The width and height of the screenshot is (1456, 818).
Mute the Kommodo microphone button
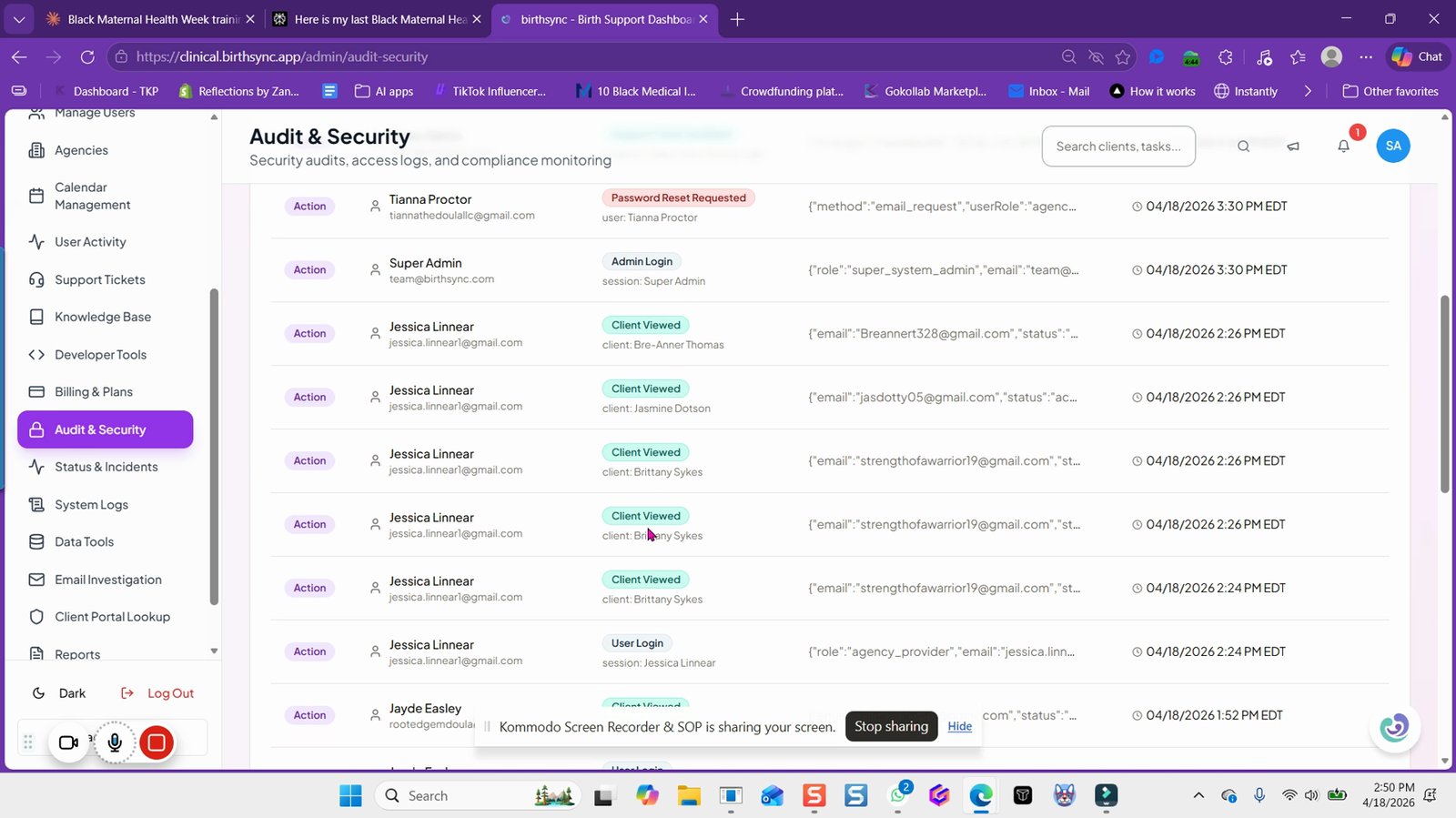coord(115,742)
